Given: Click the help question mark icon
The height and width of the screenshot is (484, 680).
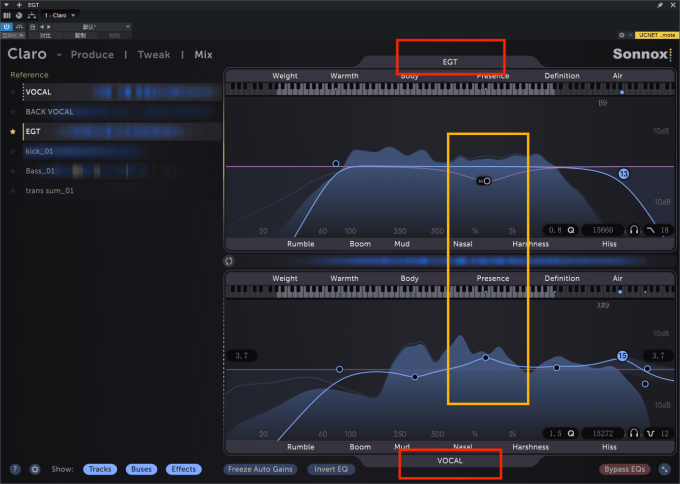Looking at the screenshot, I should click(x=15, y=469).
